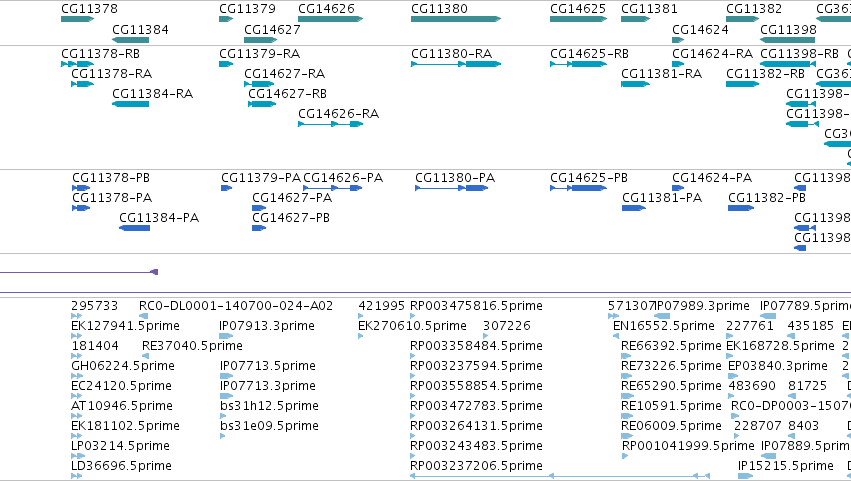Click transcript CG11379-RA

[259, 54]
